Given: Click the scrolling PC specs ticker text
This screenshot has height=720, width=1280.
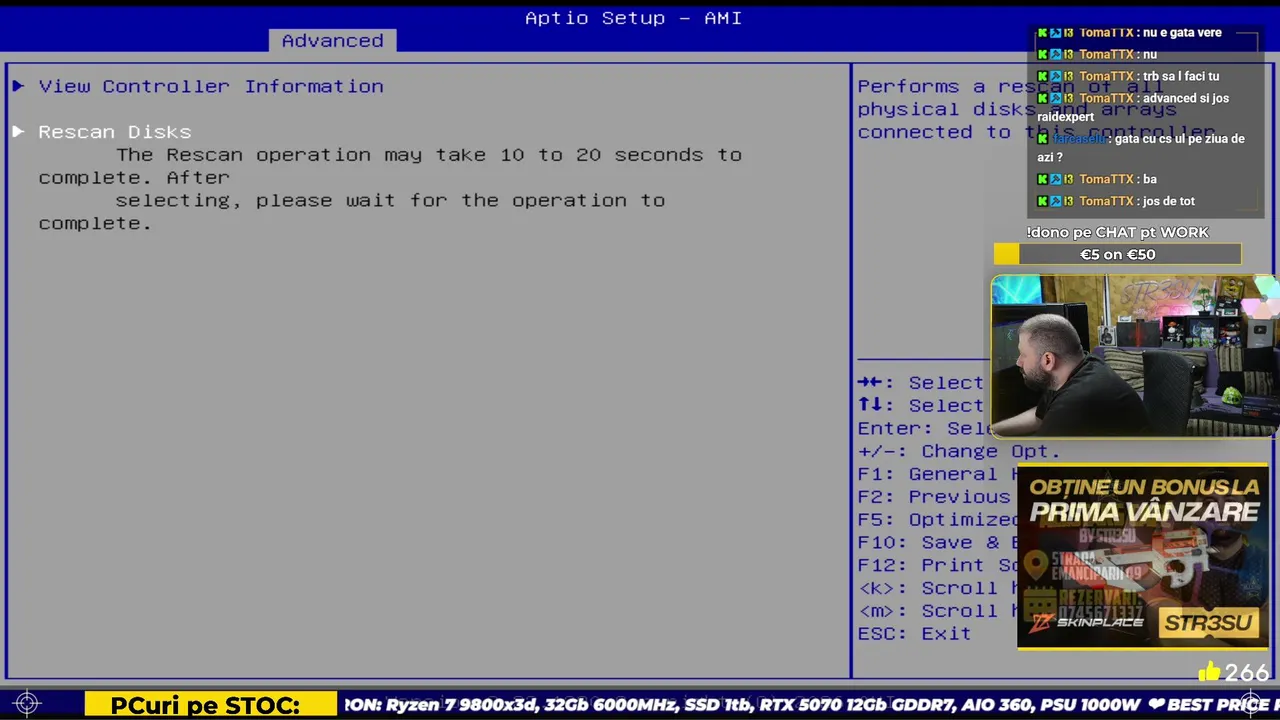Looking at the screenshot, I should coord(810,705).
